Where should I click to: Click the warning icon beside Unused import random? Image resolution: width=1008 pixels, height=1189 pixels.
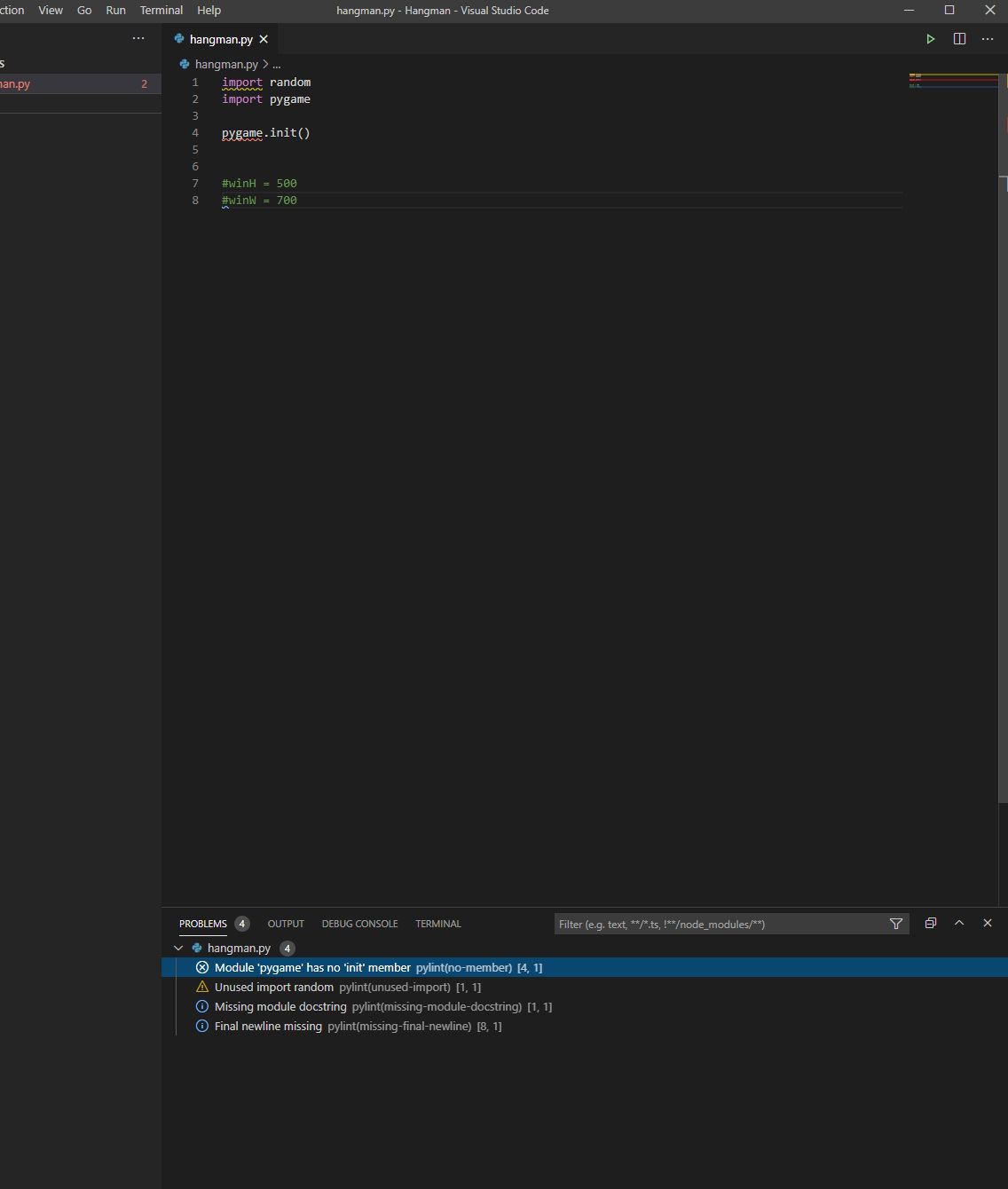202,987
